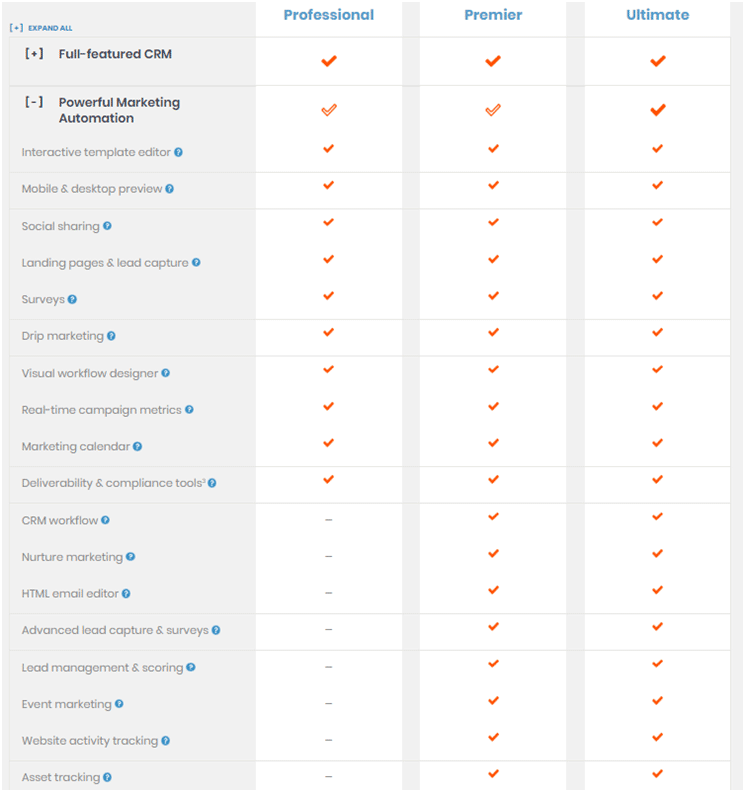Click the Premier plan heading link
This screenshot has width=745, height=792.
click(x=493, y=15)
